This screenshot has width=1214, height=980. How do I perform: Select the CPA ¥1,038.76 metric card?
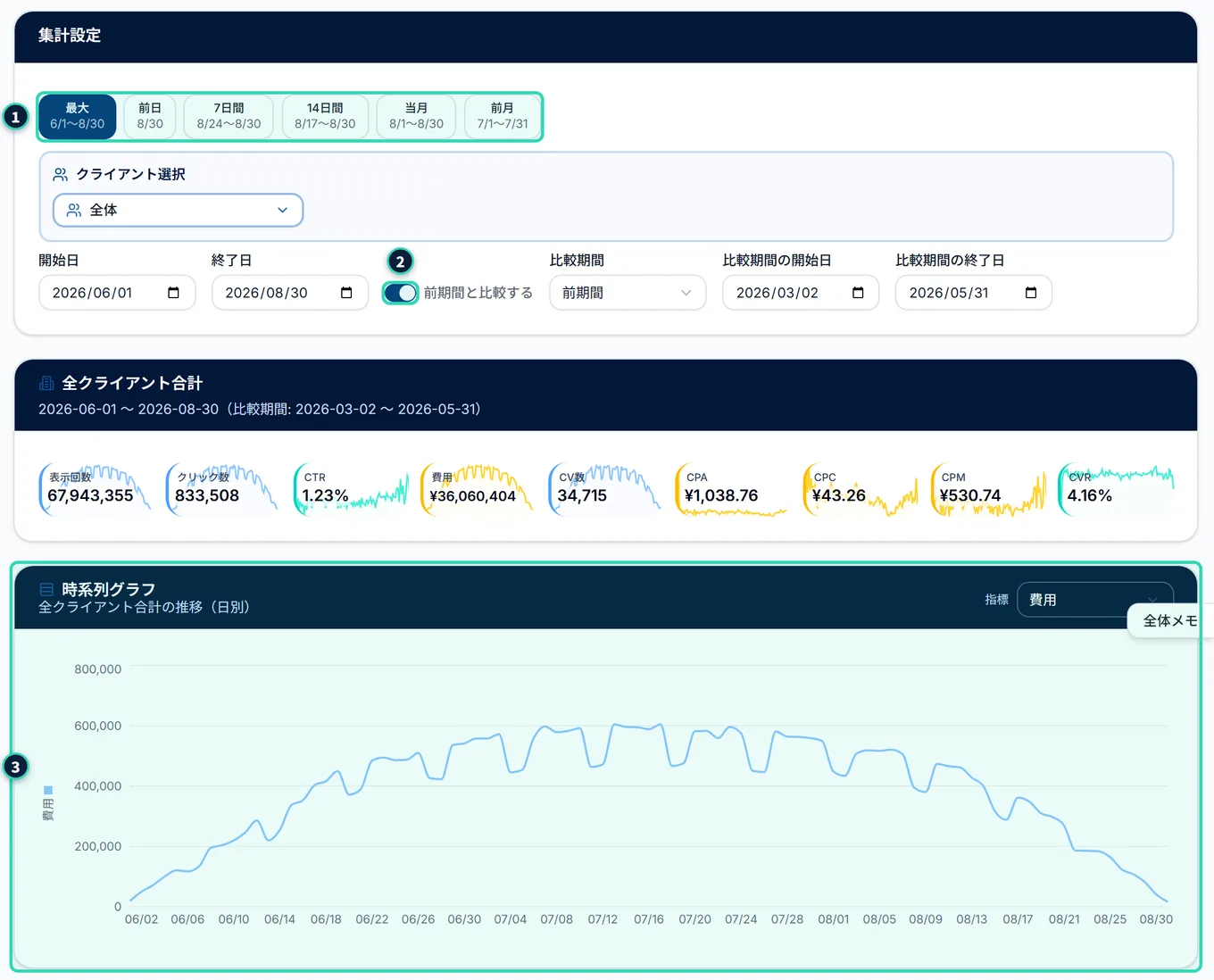pos(732,489)
